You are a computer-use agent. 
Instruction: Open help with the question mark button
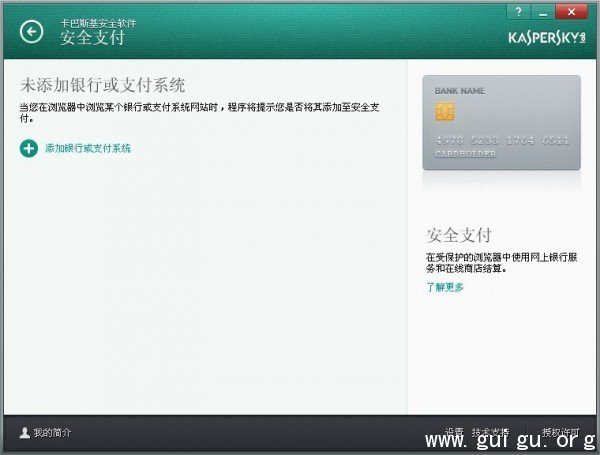(518, 12)
